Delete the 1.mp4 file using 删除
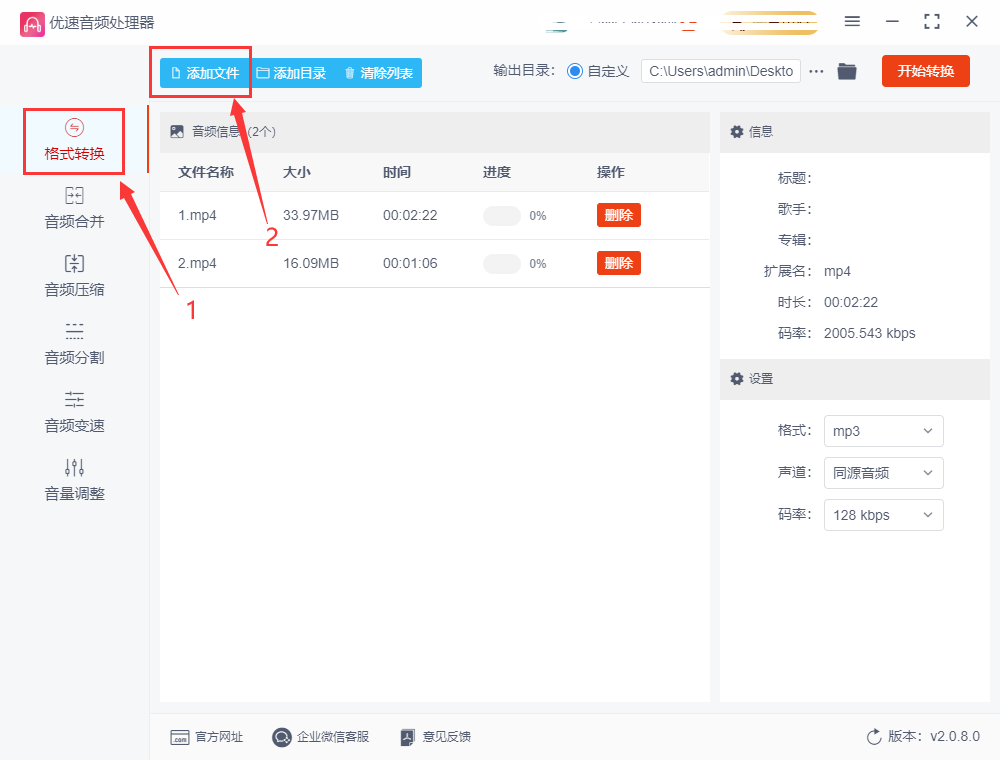The height and width of the screenshot is (760, 1000). pos(618,215)
